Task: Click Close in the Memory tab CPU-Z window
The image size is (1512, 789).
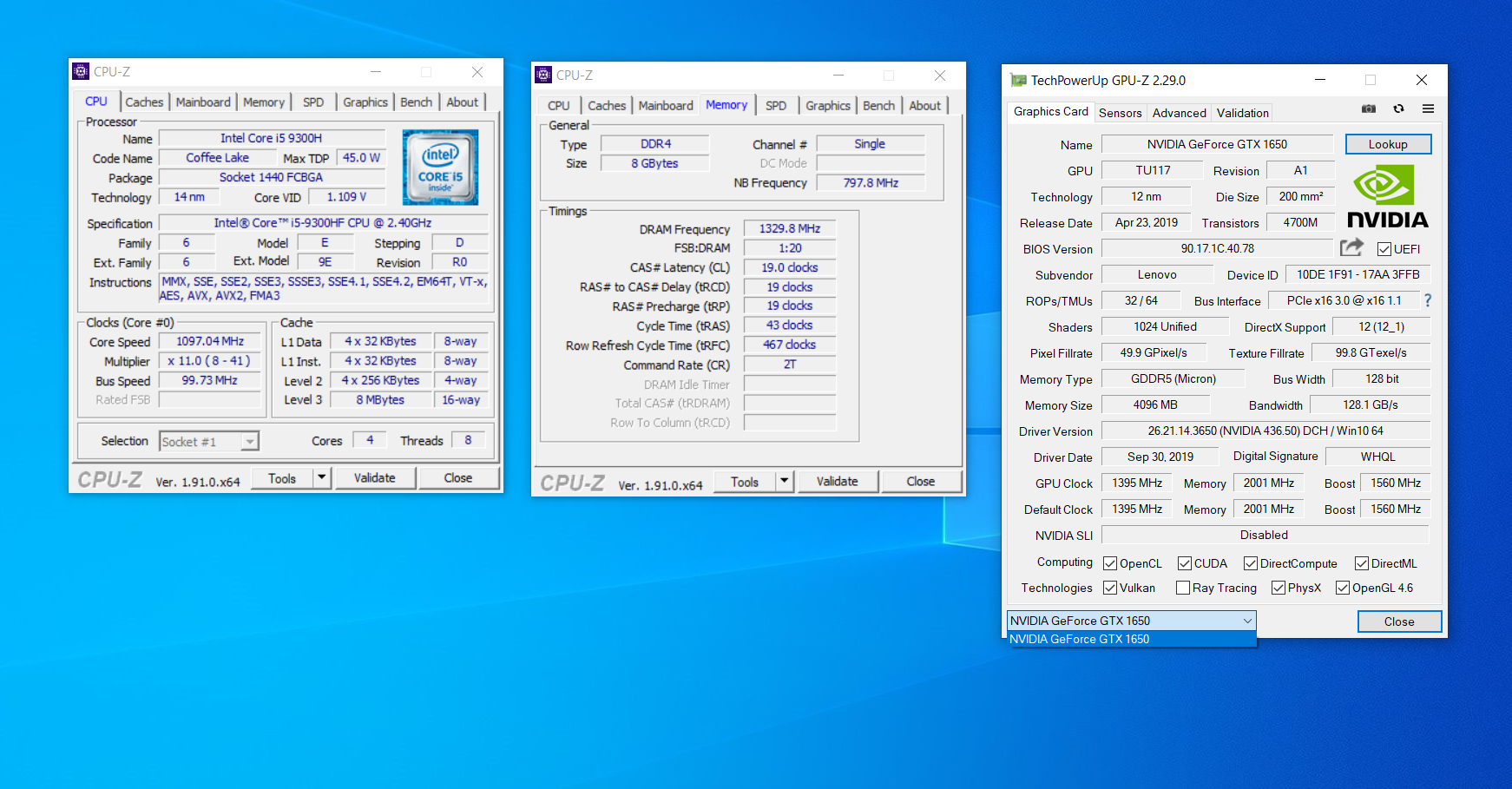Action: pos(921,481)
